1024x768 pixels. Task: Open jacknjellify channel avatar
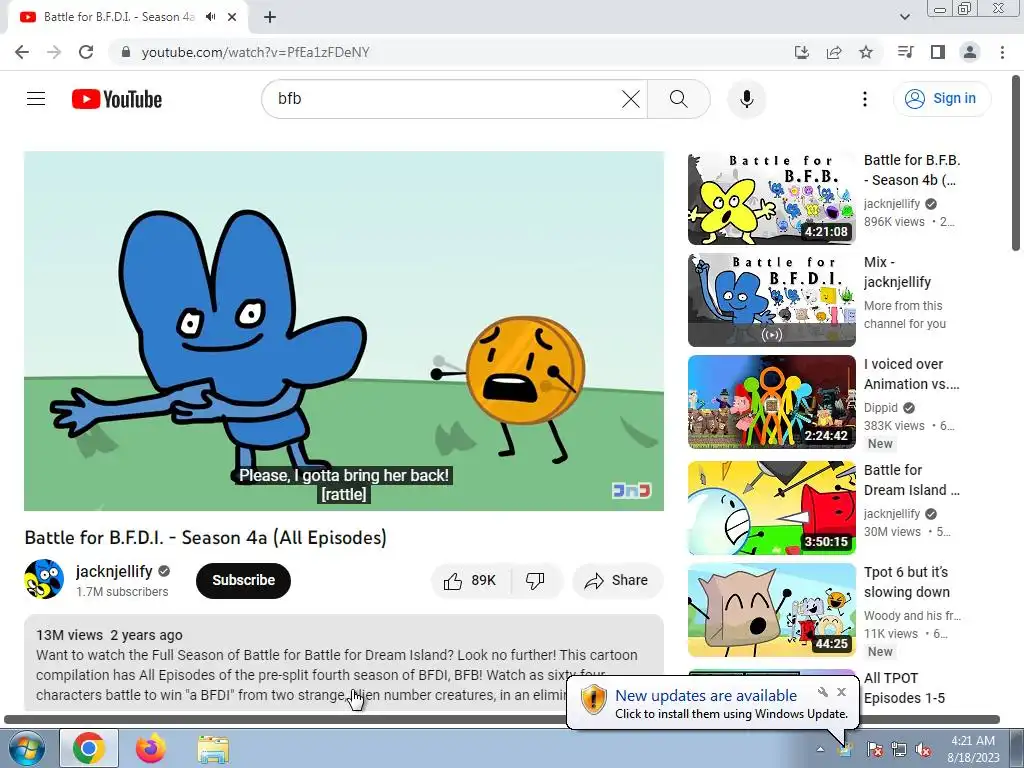[x=44, y=579]
